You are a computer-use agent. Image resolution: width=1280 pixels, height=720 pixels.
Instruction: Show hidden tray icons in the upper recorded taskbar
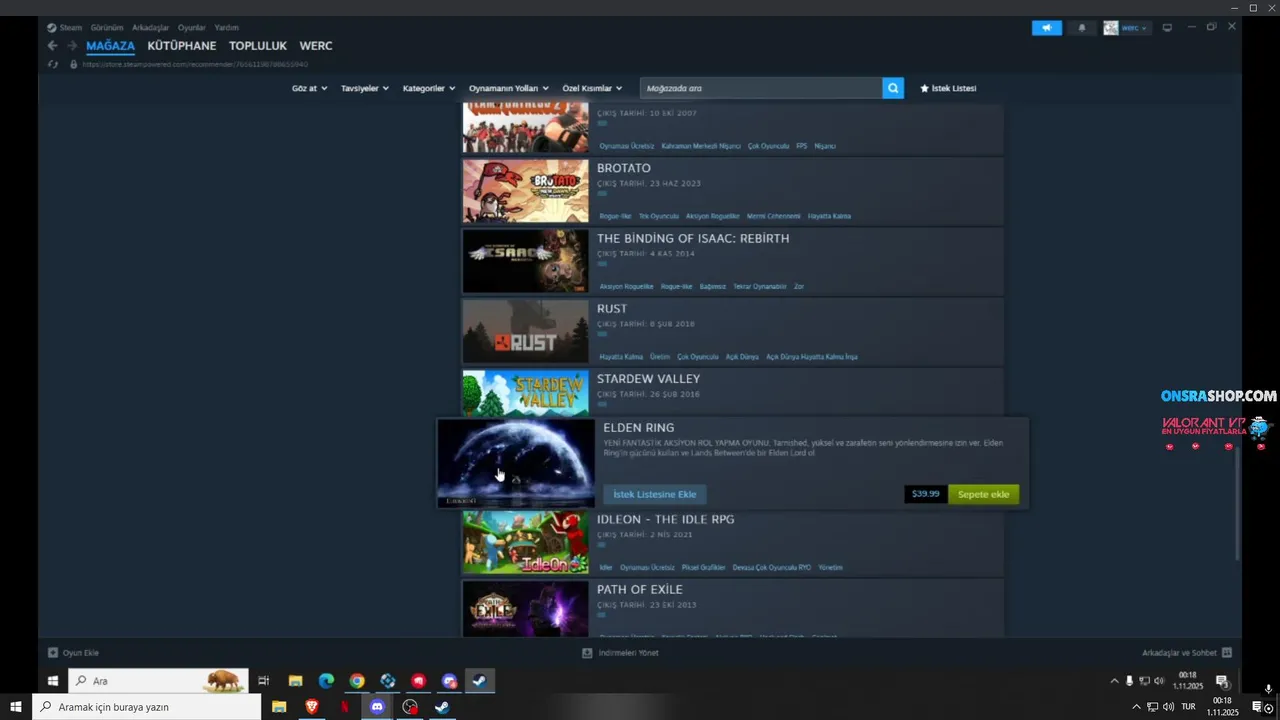pyautogui.click(x=1115, y=681)
